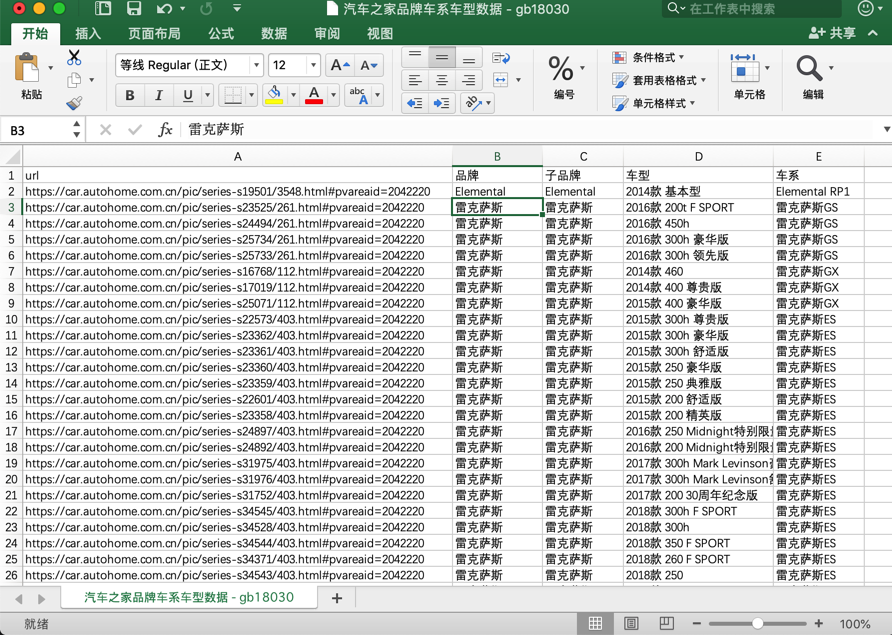Click the workbook search field
Image resolution: width=892 pixels, height=635 pixels.
click(751, 9)
